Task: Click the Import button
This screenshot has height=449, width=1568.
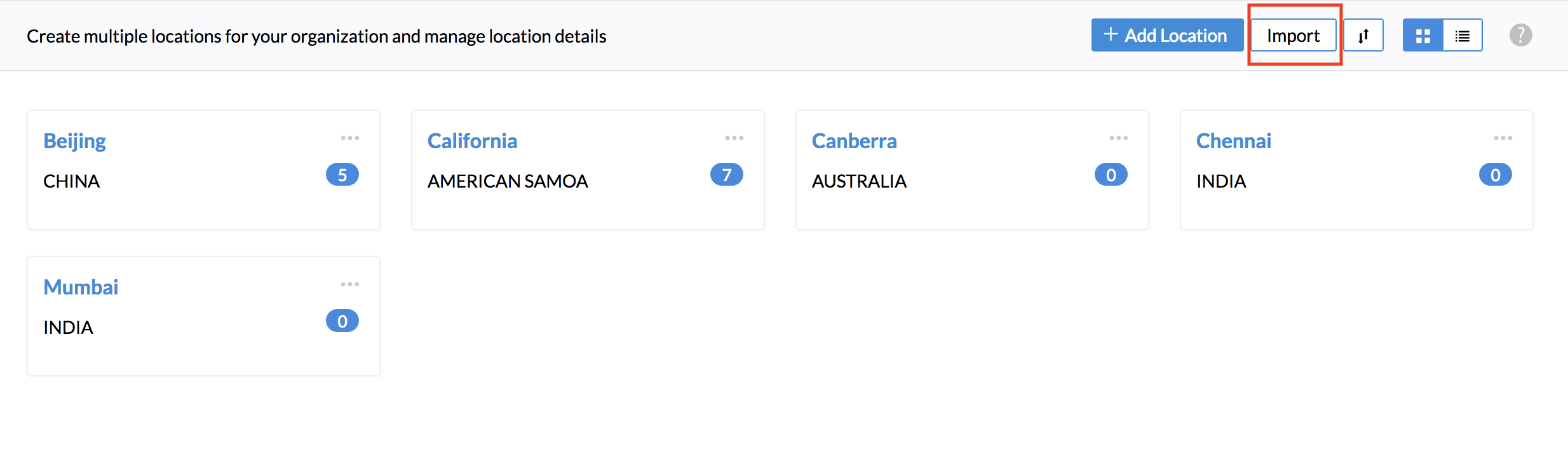Action: pyautogui.click(x=1294, y=36)
